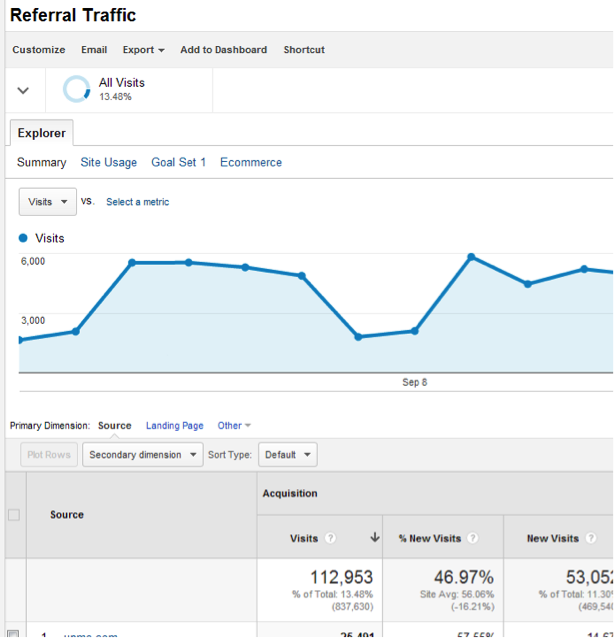Check the first row's checkbox
614x638 pixels.
click(x=13, y=634)
